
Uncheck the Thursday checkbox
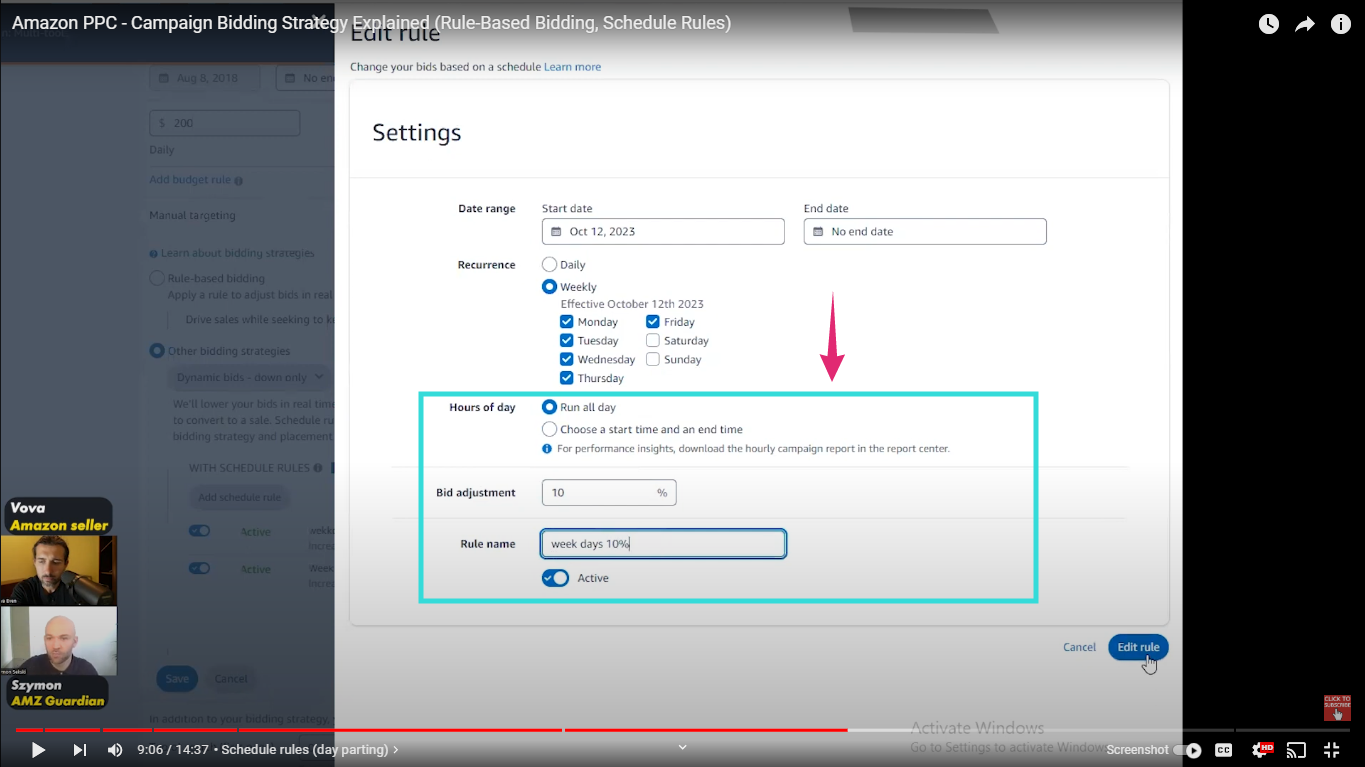point(567,378)
